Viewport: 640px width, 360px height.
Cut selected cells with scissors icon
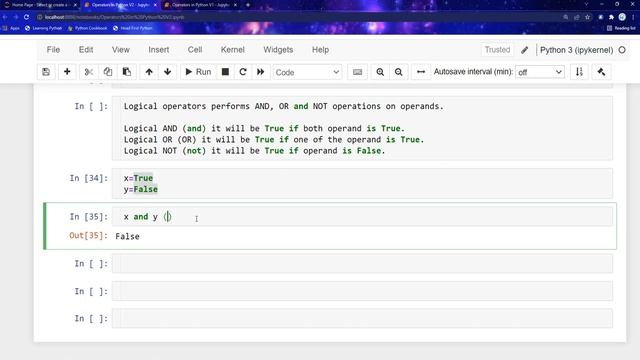[x=89, y=72]
